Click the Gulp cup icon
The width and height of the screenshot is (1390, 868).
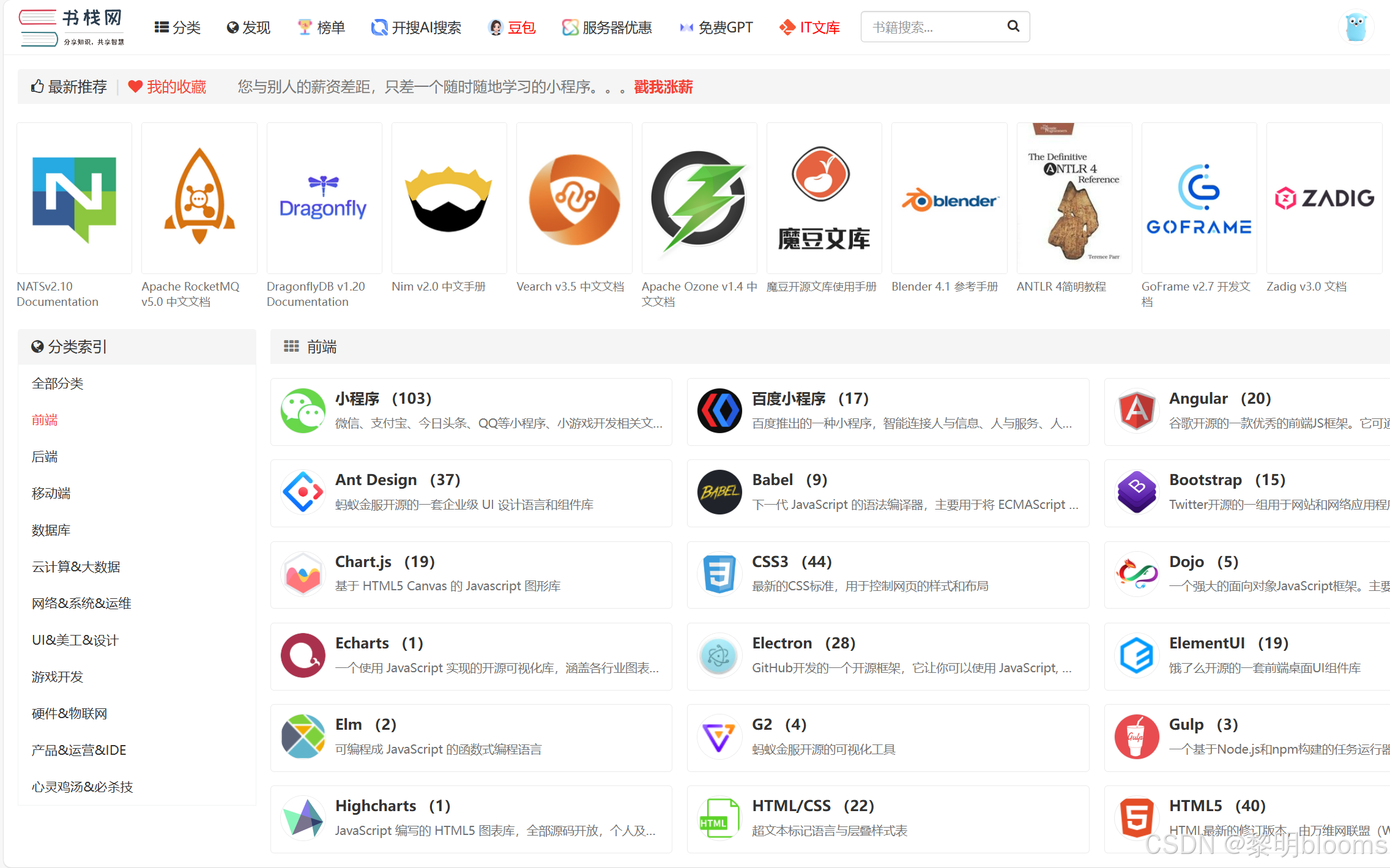(x=1137, y=737)
